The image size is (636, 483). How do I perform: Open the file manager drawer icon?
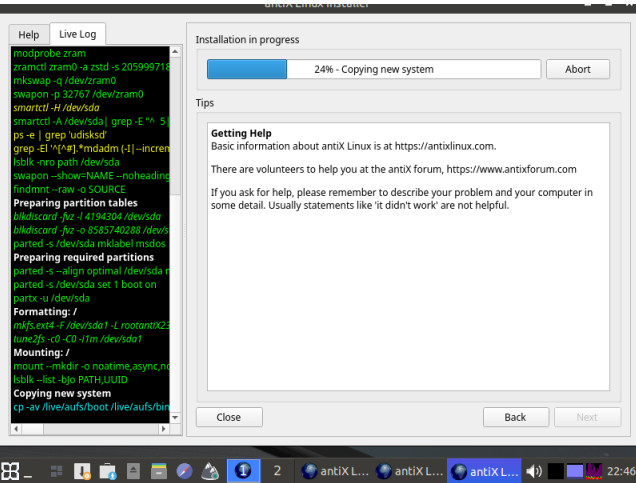[x=159, y=471]
